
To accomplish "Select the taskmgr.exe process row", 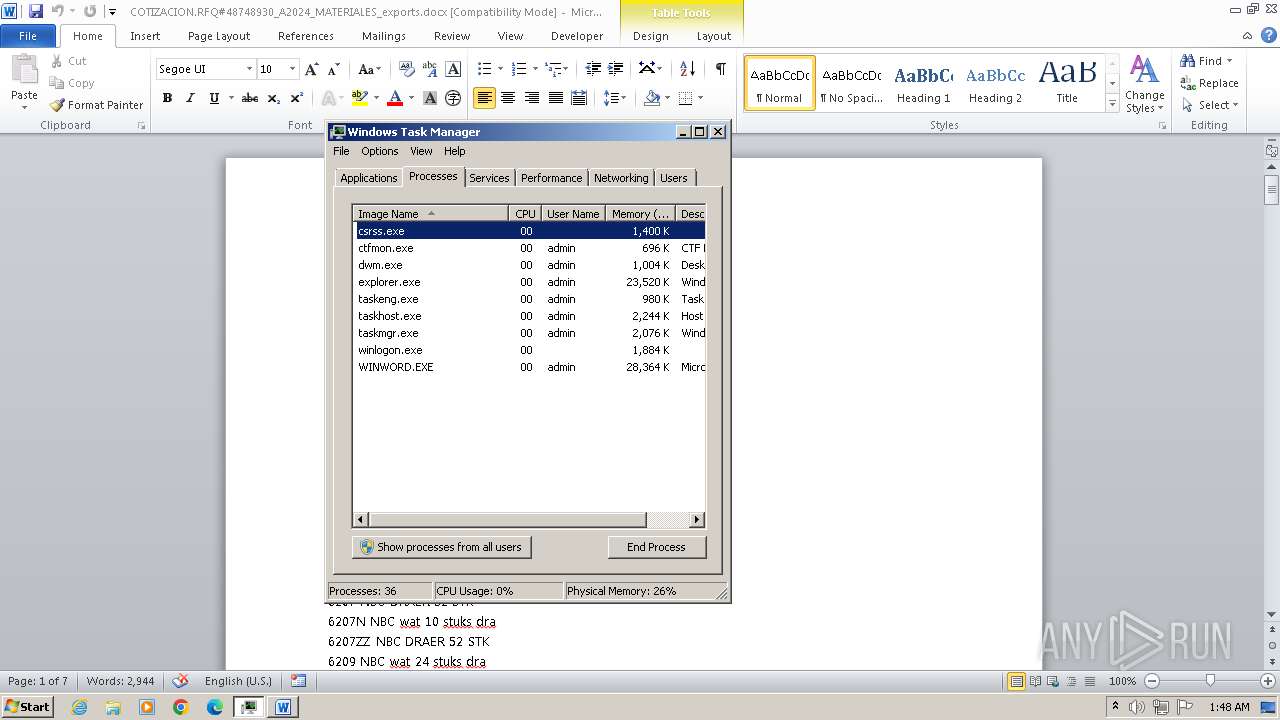I will [x=530, y=333].
